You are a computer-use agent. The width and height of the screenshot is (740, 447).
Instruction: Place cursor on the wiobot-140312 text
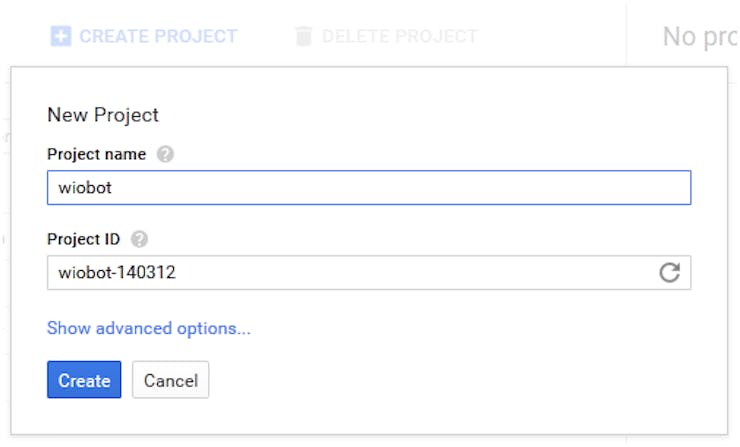point(117,272)
